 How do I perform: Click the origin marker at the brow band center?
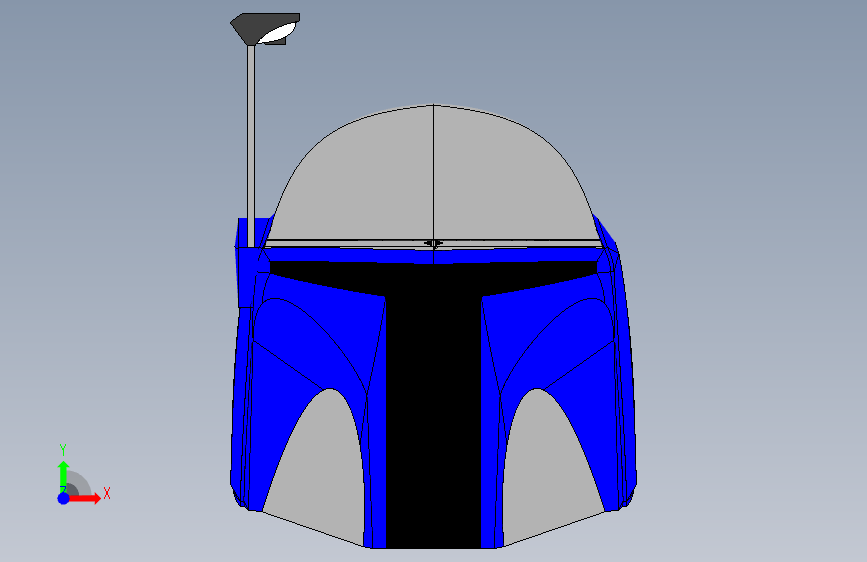tap(434, 243)
